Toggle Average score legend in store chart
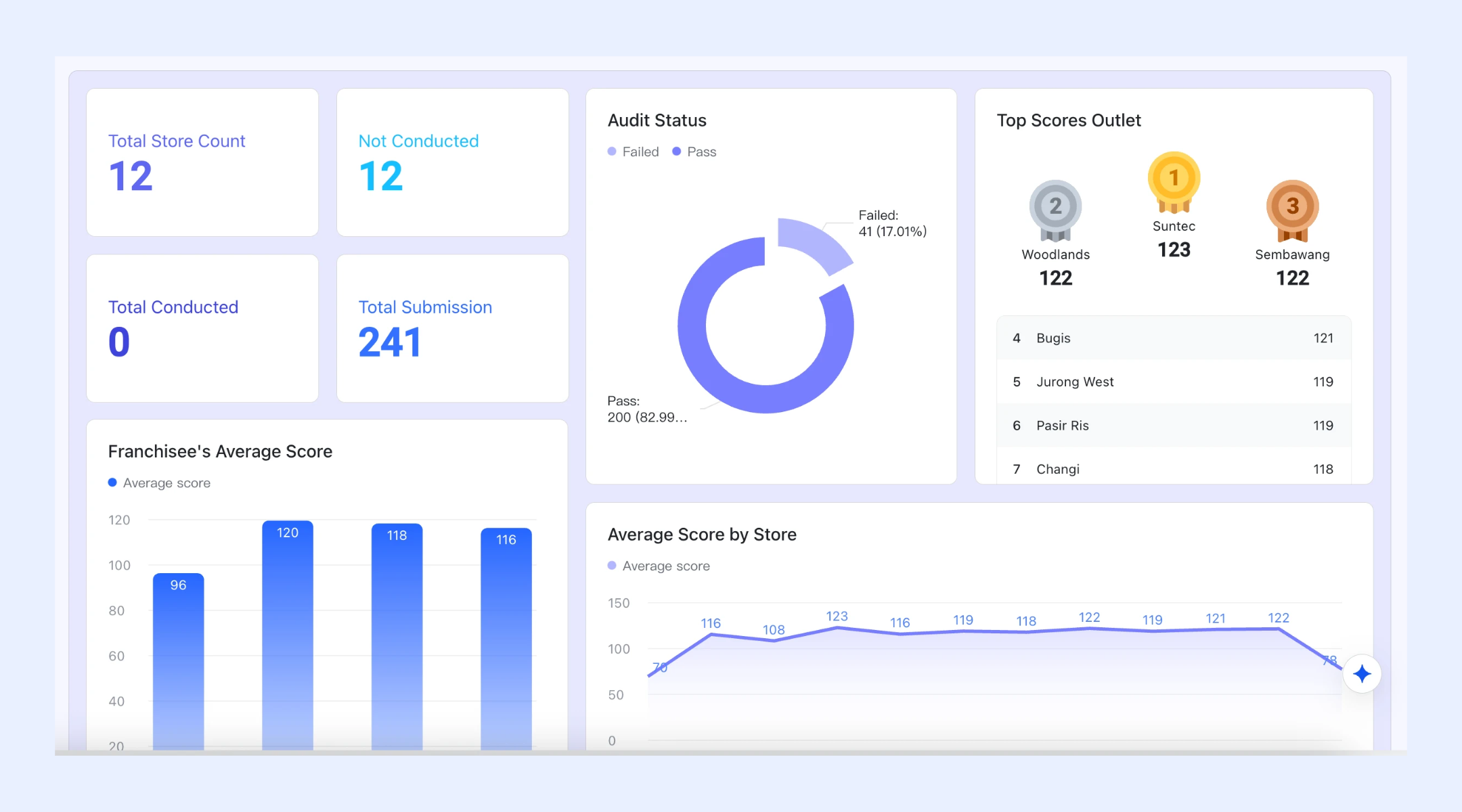The width and height of the screenshot is (1462, 812). coord(659,566)
